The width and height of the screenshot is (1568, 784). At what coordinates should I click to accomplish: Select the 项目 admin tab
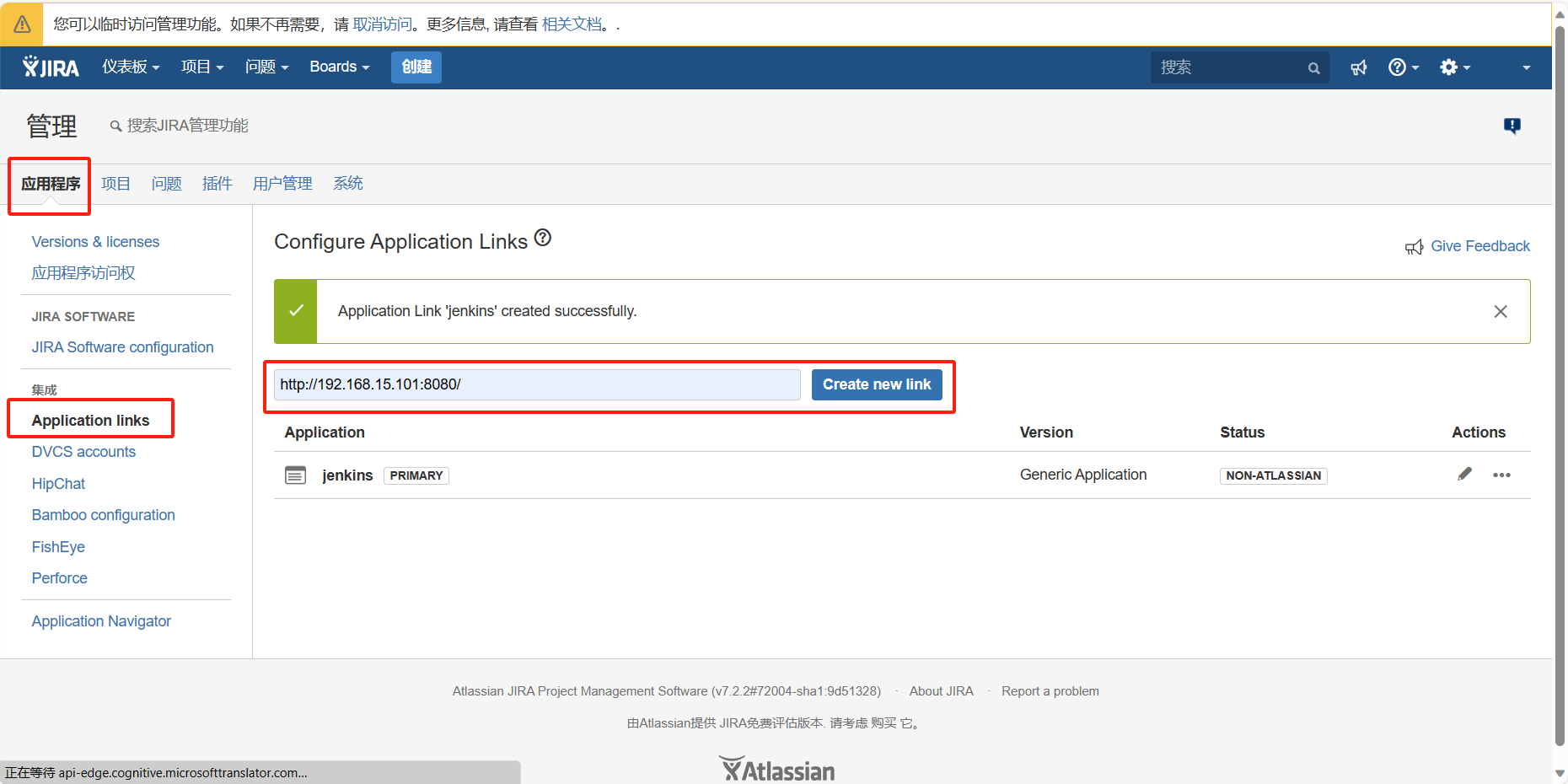coord(115,184)
